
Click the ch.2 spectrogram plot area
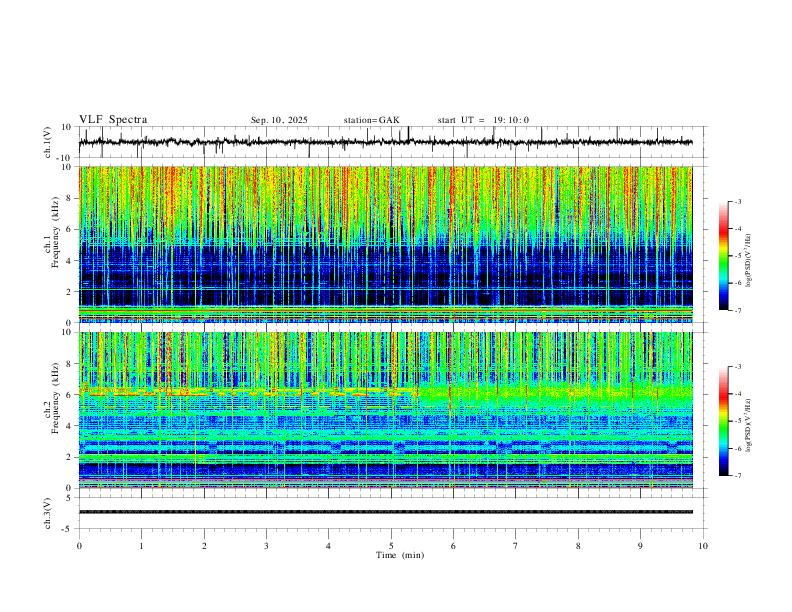[x=385, y=410]
